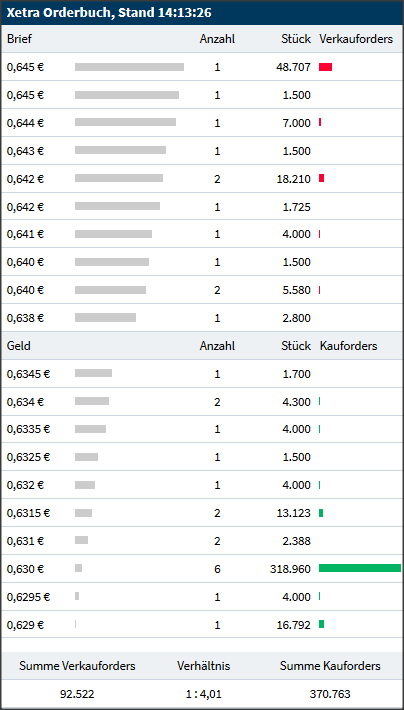Click the Summe Verkauforders total 92.522
This screenshot has height=710, width=404.
[x=77, y=694]
